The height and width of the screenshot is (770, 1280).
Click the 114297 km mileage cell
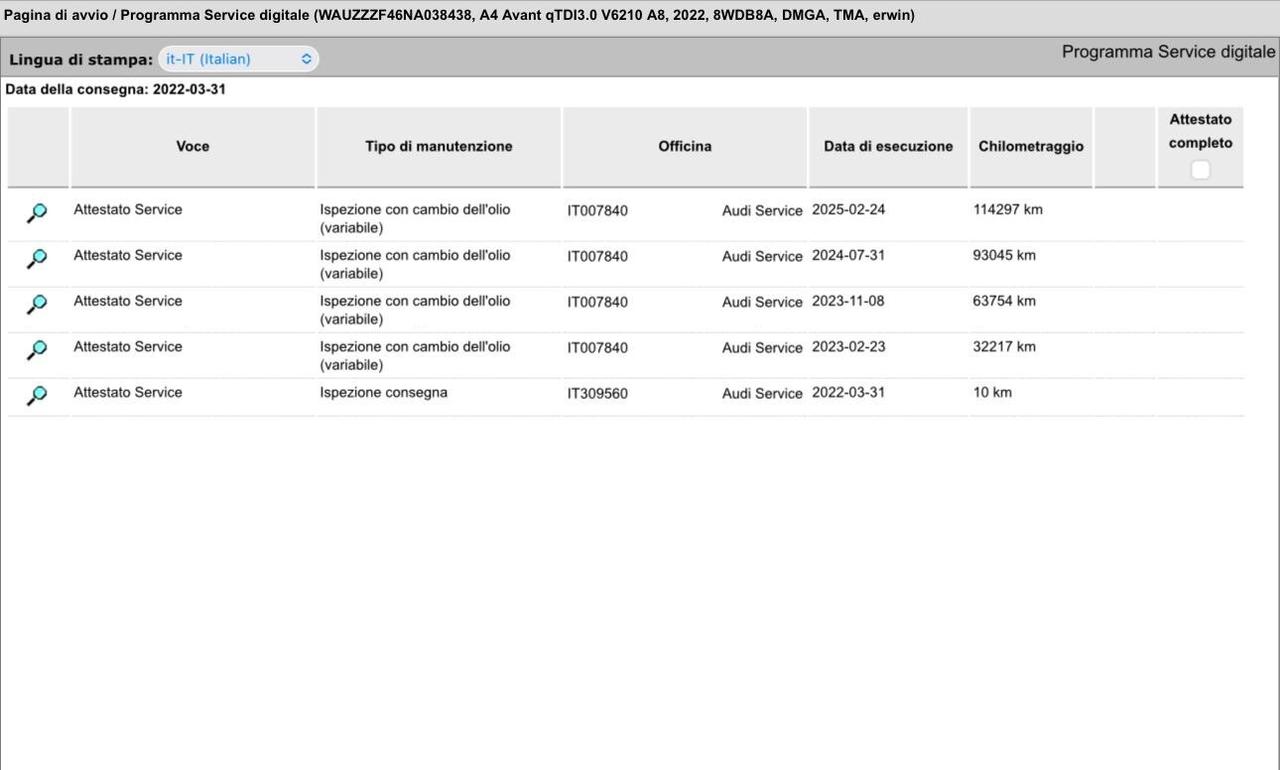(1007, 210)
